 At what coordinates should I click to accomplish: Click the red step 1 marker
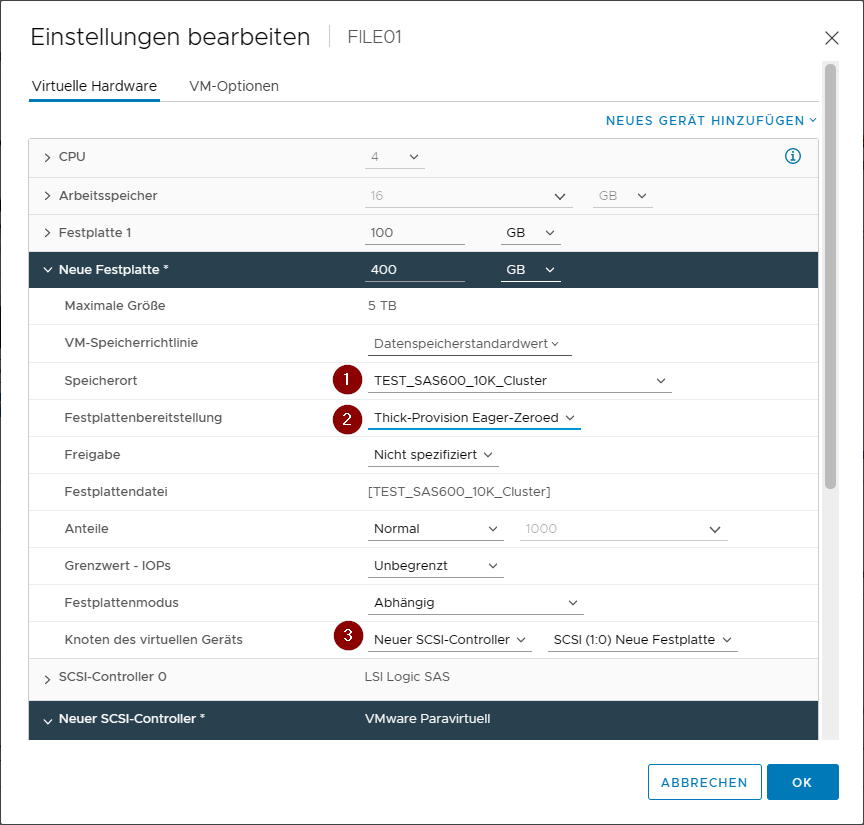pos(347,380)
